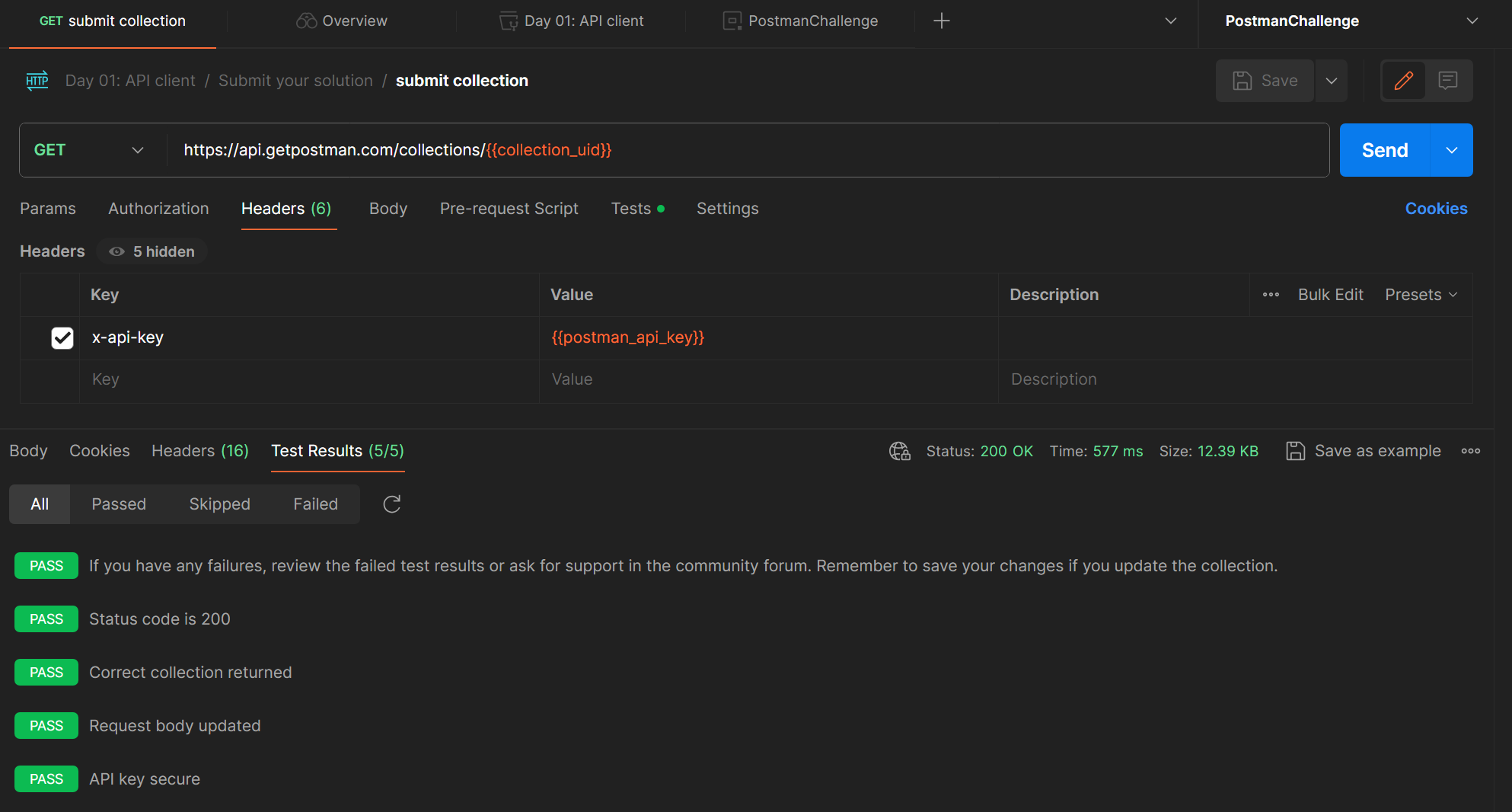
Task: Open the request Settings tab
Action: [x=728, y=209]
